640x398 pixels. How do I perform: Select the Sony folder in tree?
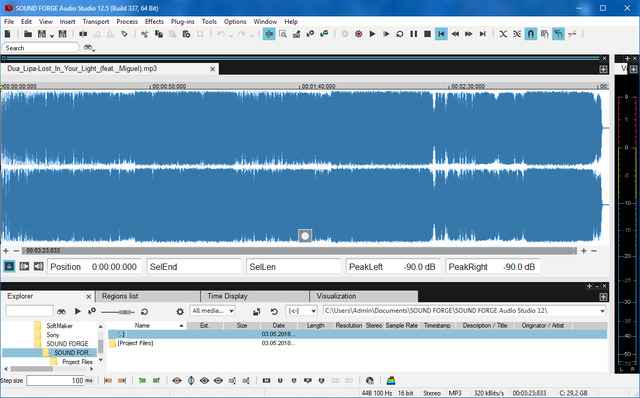52,335
